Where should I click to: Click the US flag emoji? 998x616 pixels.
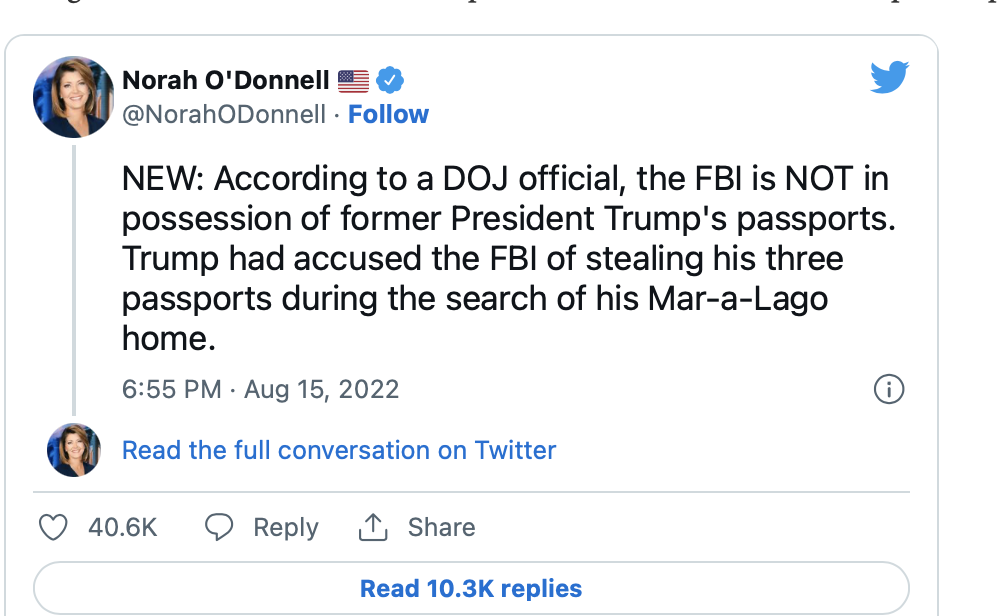pos(353,80)
